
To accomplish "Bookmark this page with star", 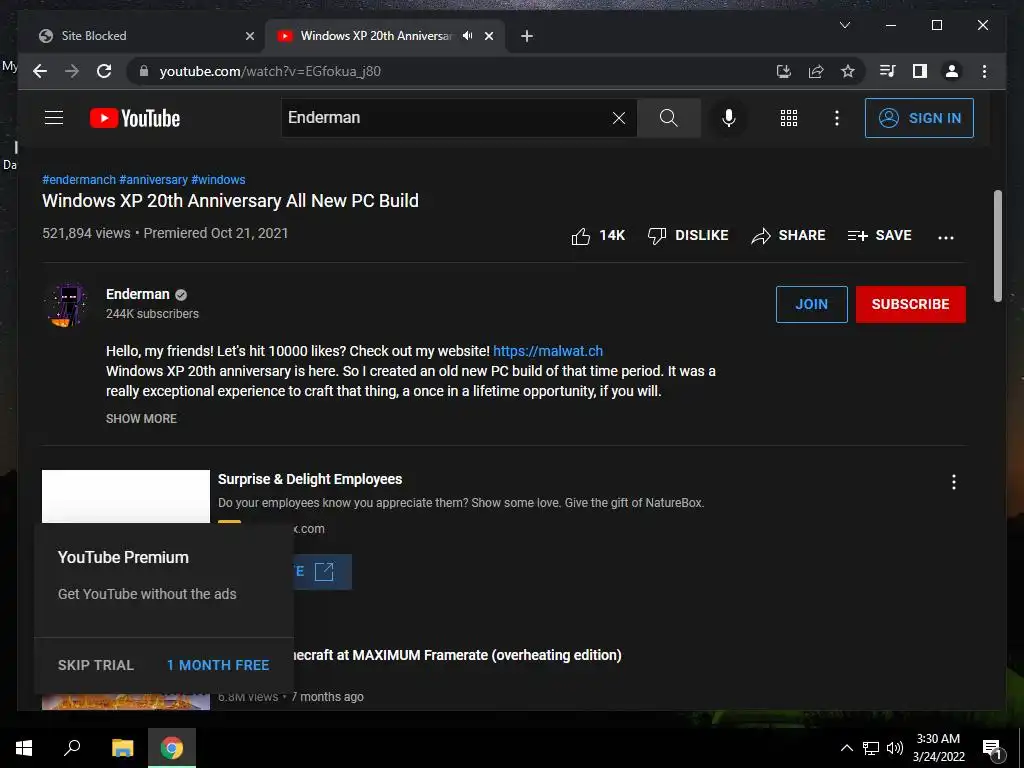I will coord(848,71).
